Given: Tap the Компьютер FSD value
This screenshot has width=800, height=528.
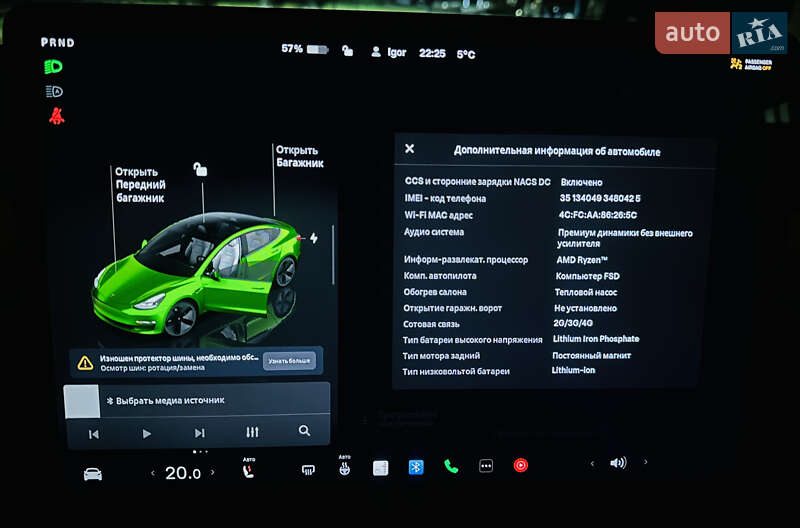Looking at the screenshot, I should 587,276.
